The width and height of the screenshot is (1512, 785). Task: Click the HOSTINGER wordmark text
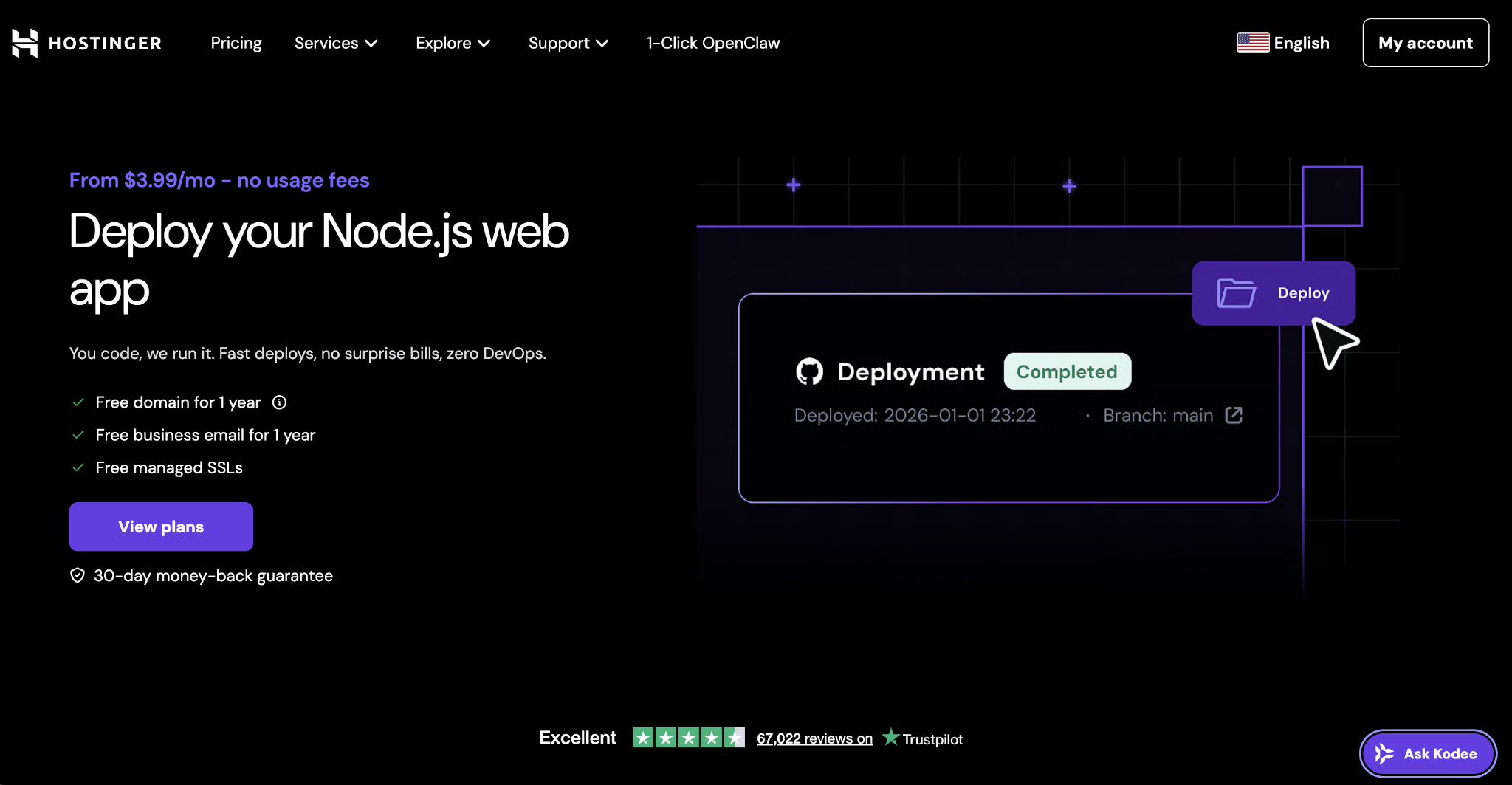click(105, 44)
